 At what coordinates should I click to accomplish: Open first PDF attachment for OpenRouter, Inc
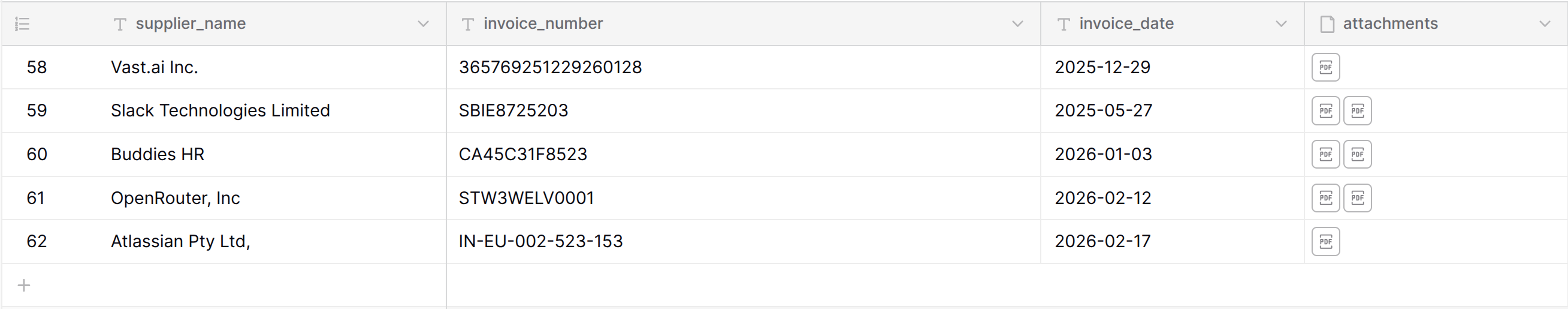1325,198
